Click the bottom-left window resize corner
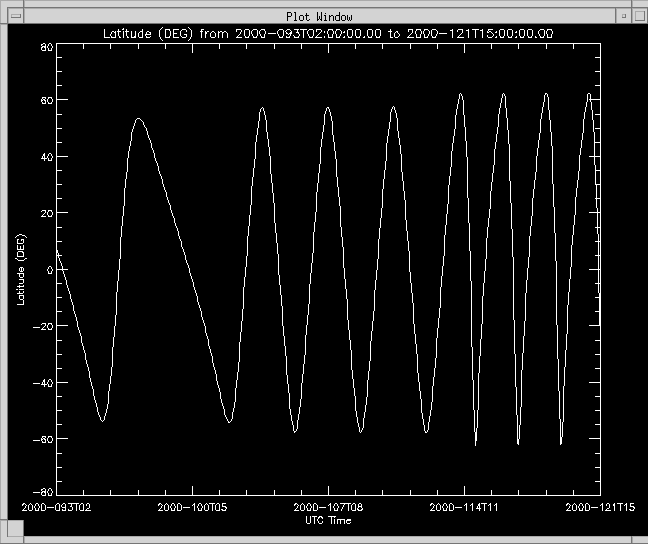The height and width of the screenshot is (544, 648). (x=7, y=537)
